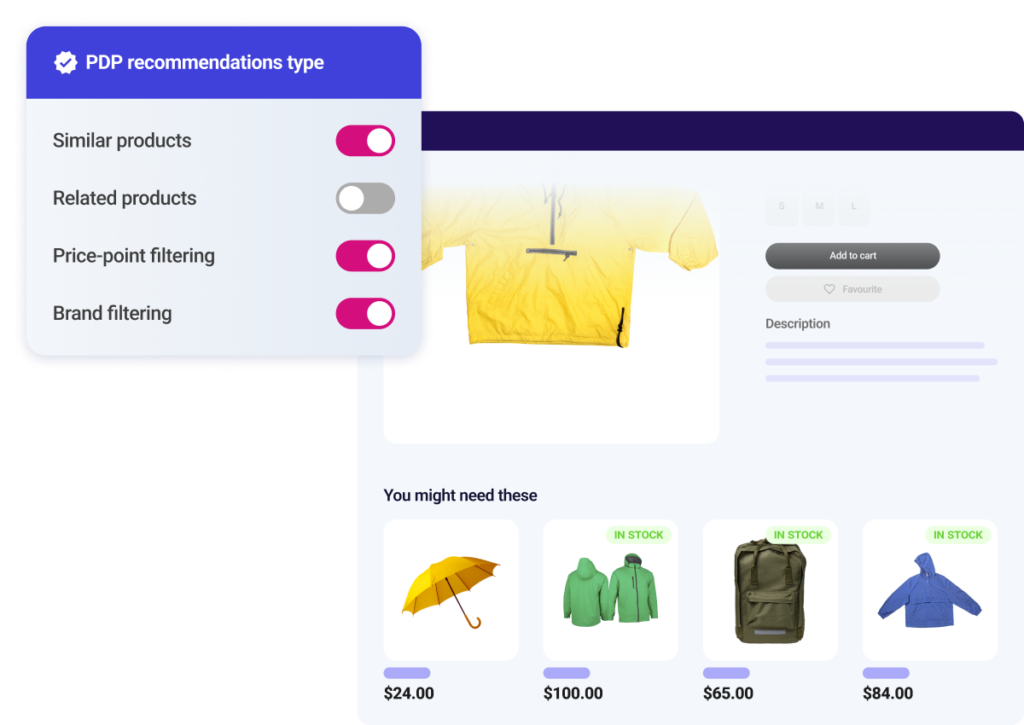
Task: Select size S option
Action: (782, 206)
